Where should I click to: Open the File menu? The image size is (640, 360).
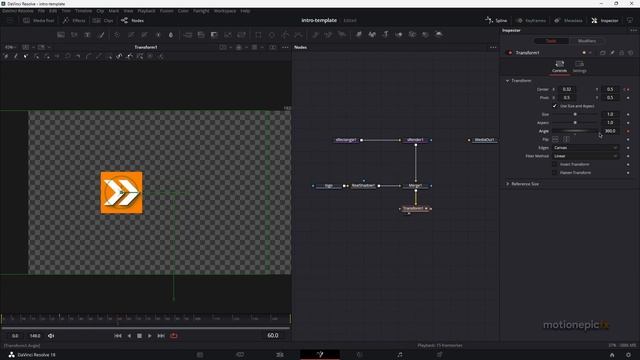[41, 11]
